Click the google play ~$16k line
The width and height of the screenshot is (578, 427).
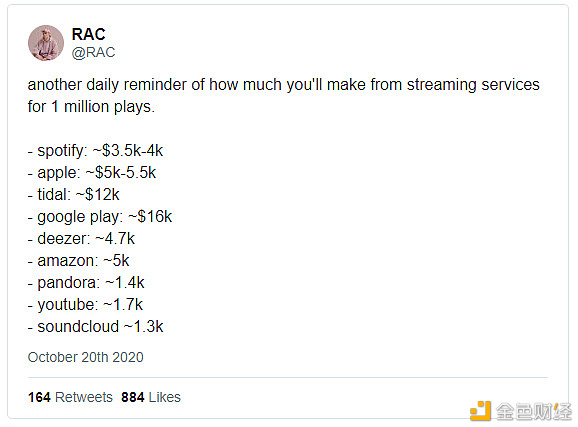[x=100, y=217]
